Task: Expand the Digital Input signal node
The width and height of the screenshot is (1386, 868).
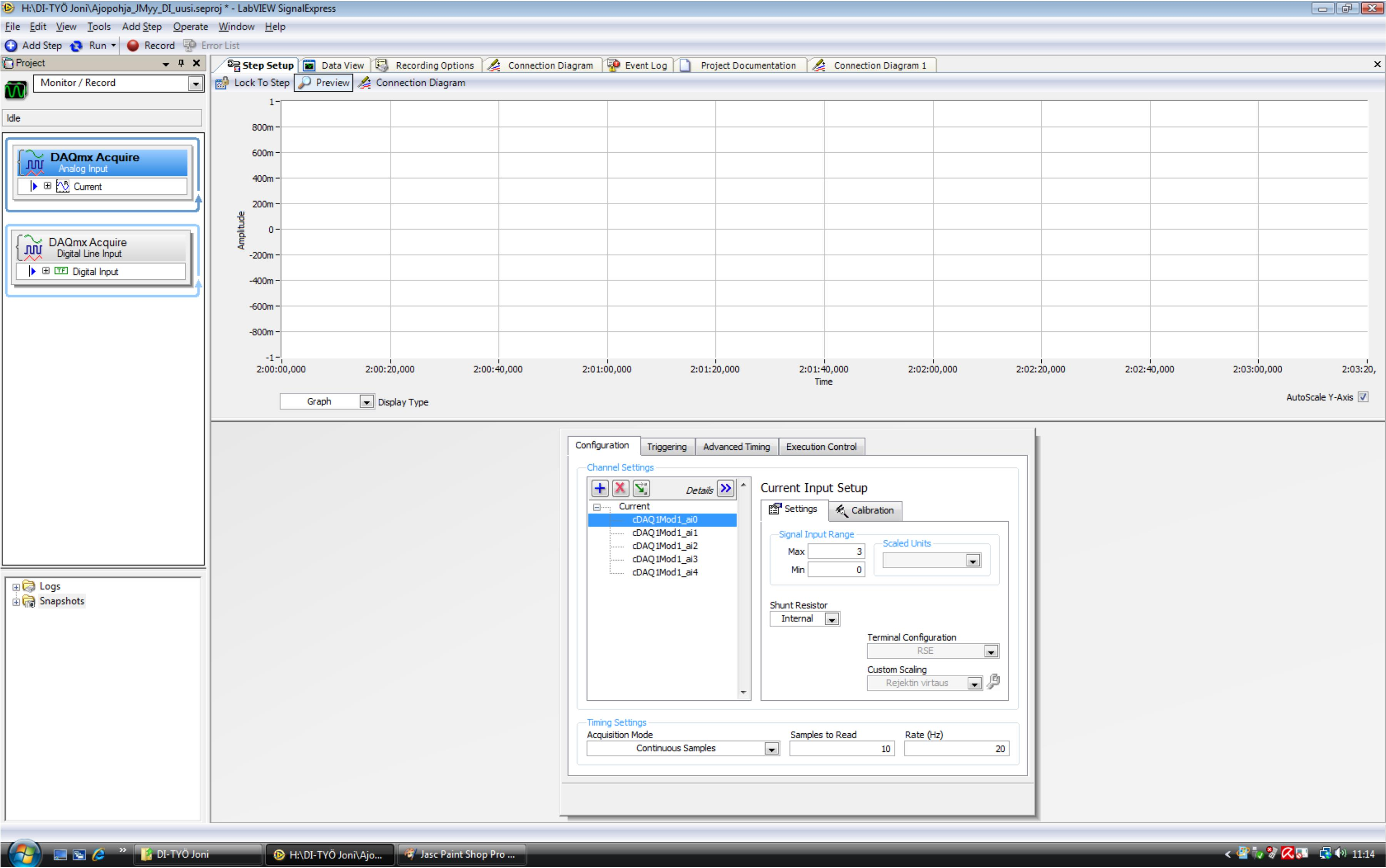Action: pos(46,271)
